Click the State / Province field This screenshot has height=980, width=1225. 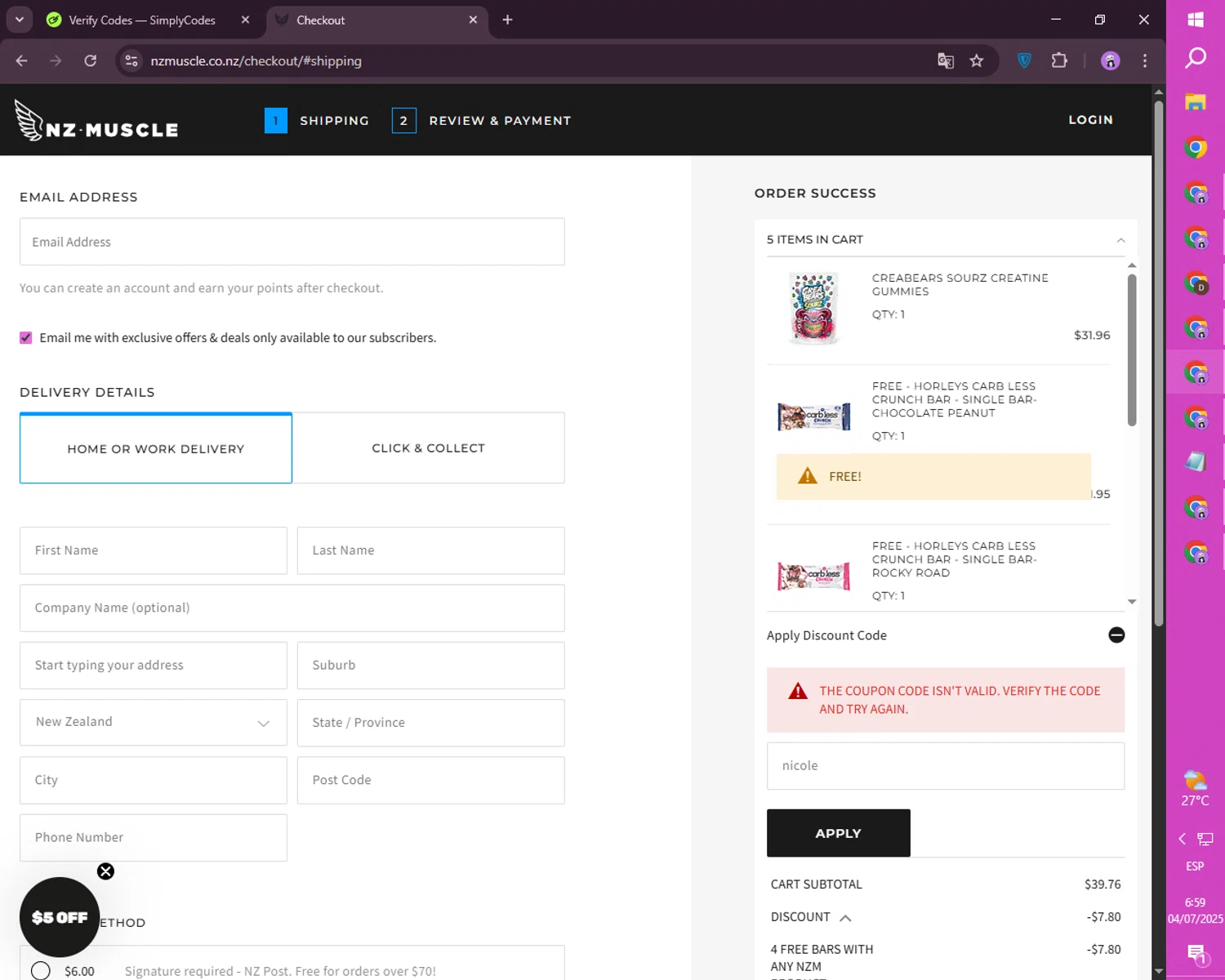click(x=431, y=723)
